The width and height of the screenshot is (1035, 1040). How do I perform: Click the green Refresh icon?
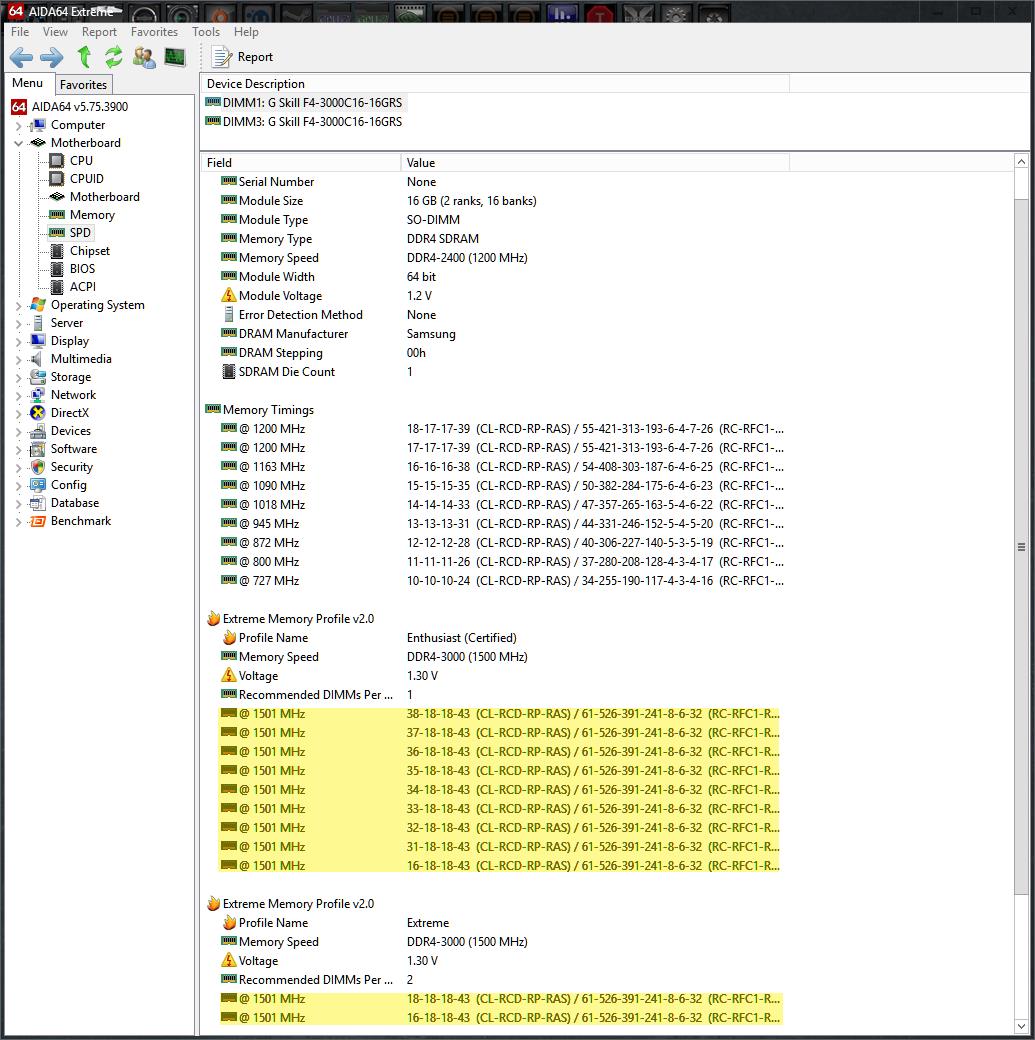[x=113, y=57]
